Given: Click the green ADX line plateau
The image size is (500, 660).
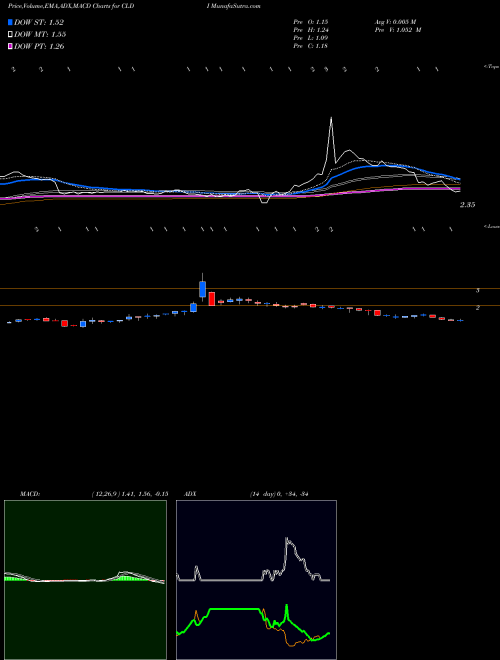Looking at the screenshot, I should click(235, 609).
